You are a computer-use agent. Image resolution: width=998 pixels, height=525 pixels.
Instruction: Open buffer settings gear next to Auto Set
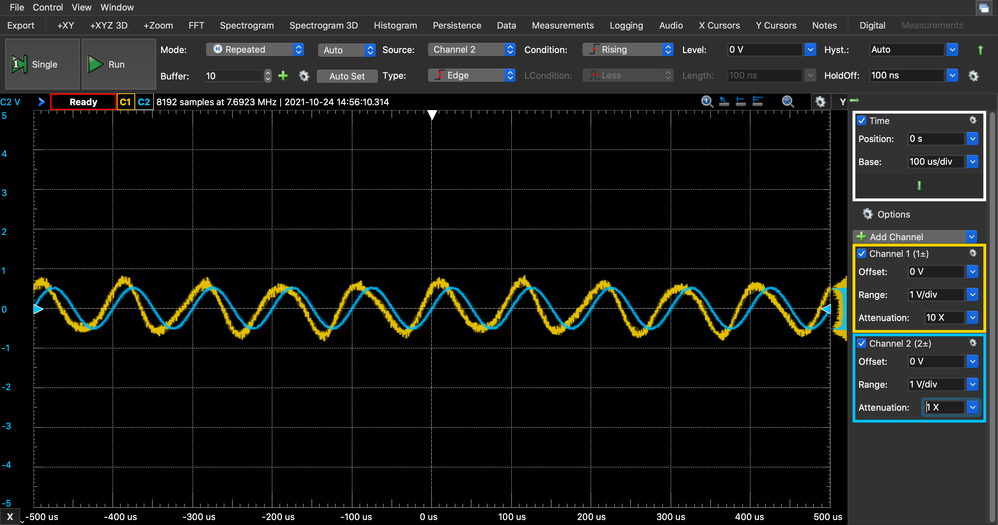pos(304,76)
